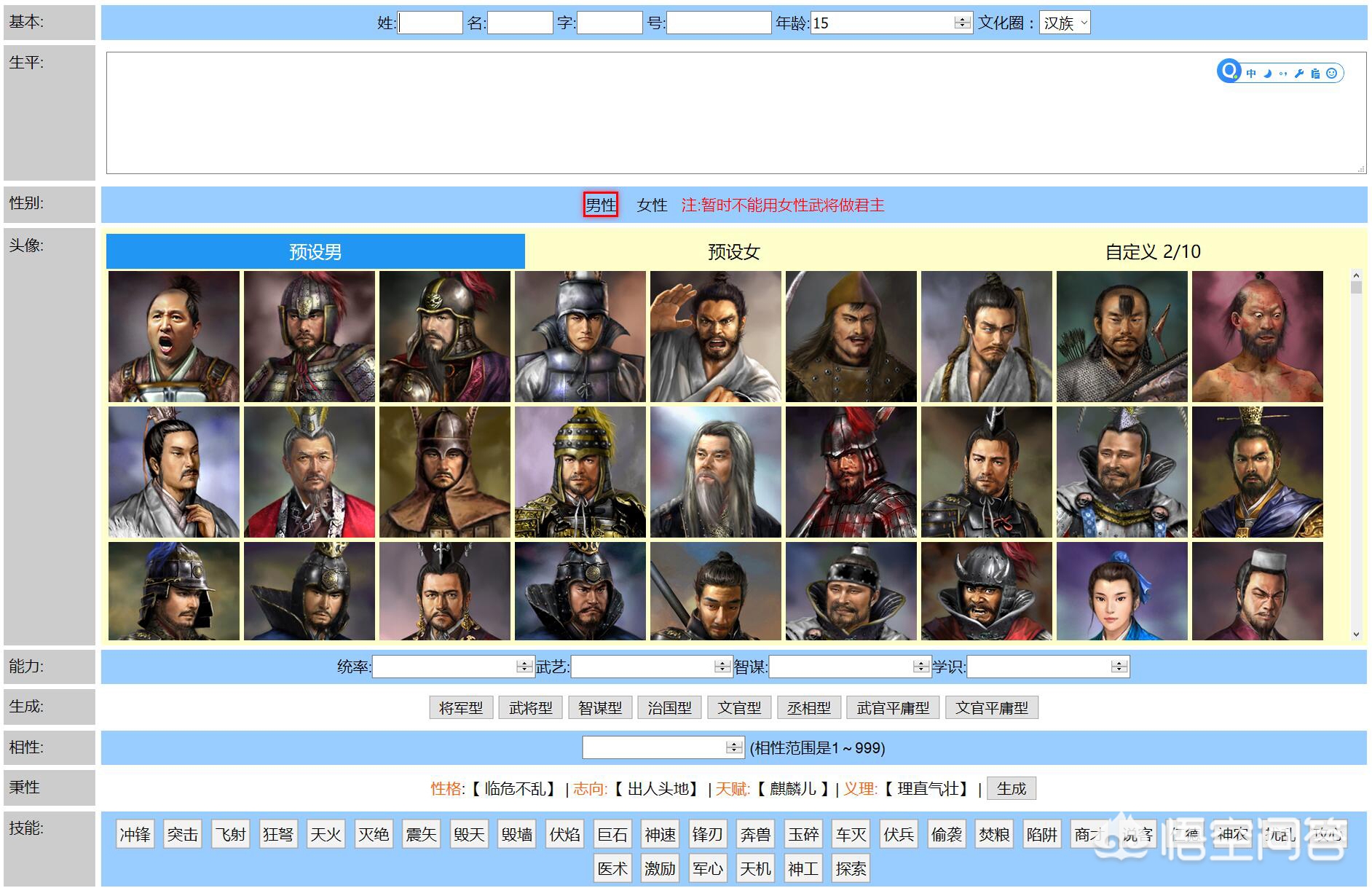Click the 文官型 button
Viewport: 1372px width, 888px height.
click(740, 707)
